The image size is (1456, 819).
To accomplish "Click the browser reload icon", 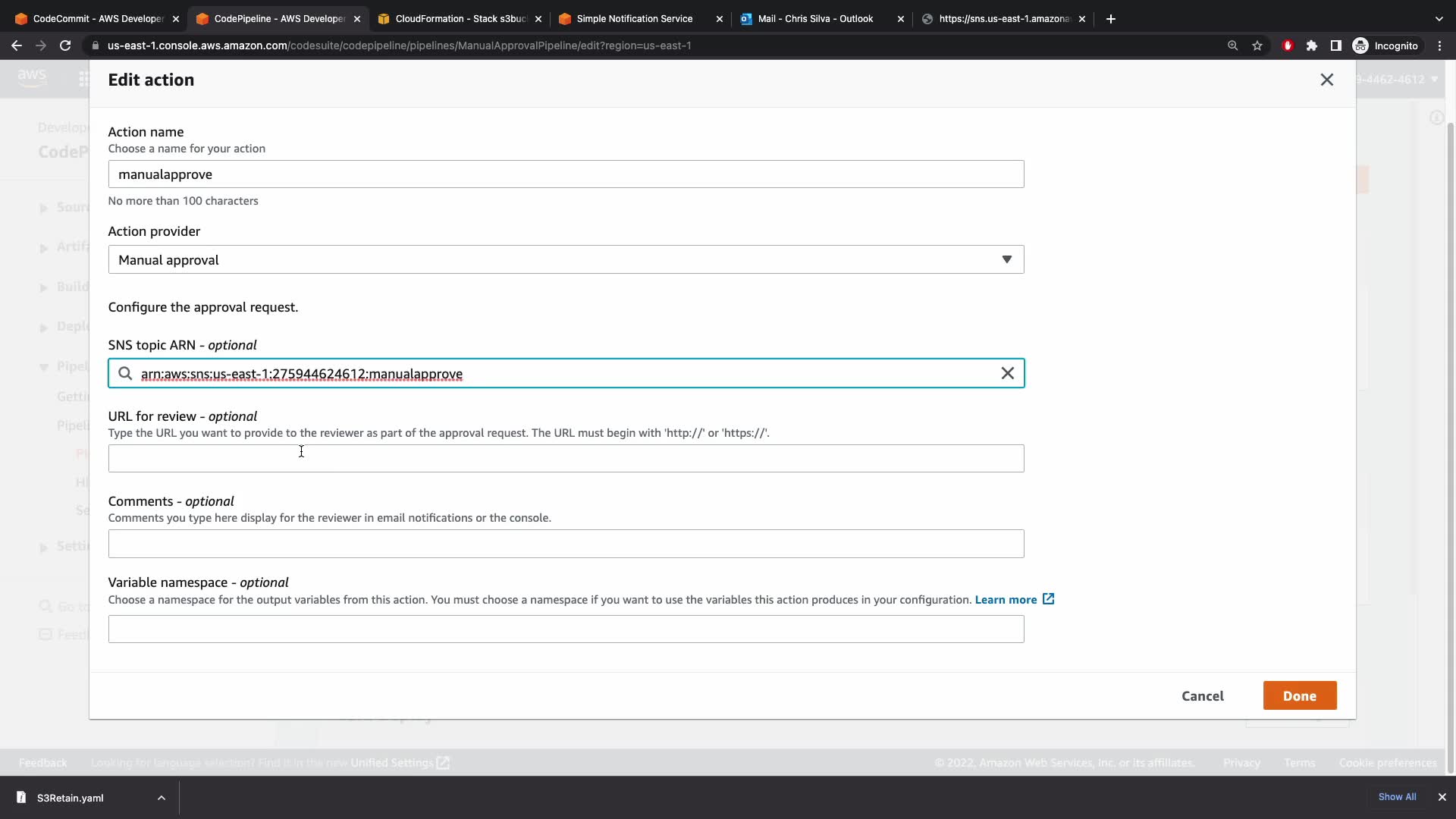I will 65,45.
